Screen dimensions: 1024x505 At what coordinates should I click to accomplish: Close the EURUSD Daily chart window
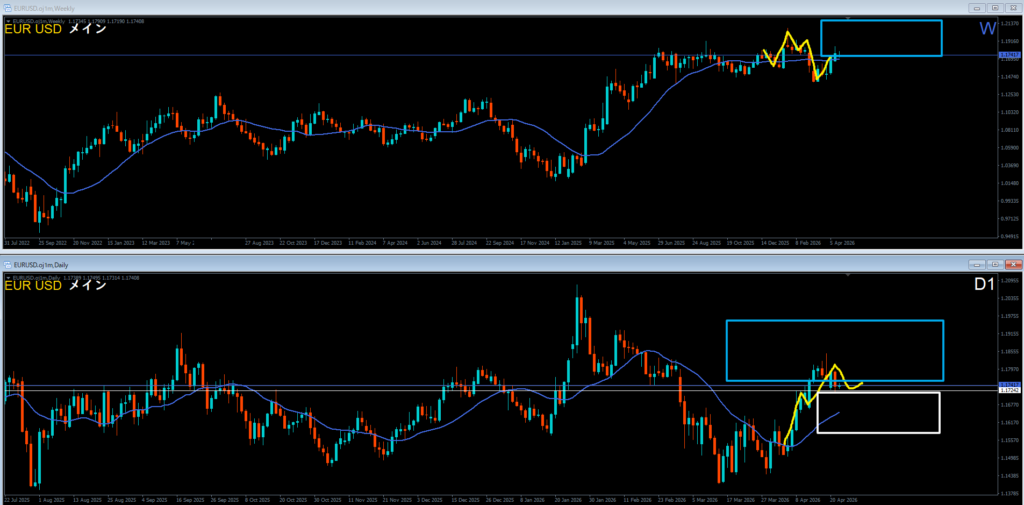pyautogui.click(x=1013, y=265)
